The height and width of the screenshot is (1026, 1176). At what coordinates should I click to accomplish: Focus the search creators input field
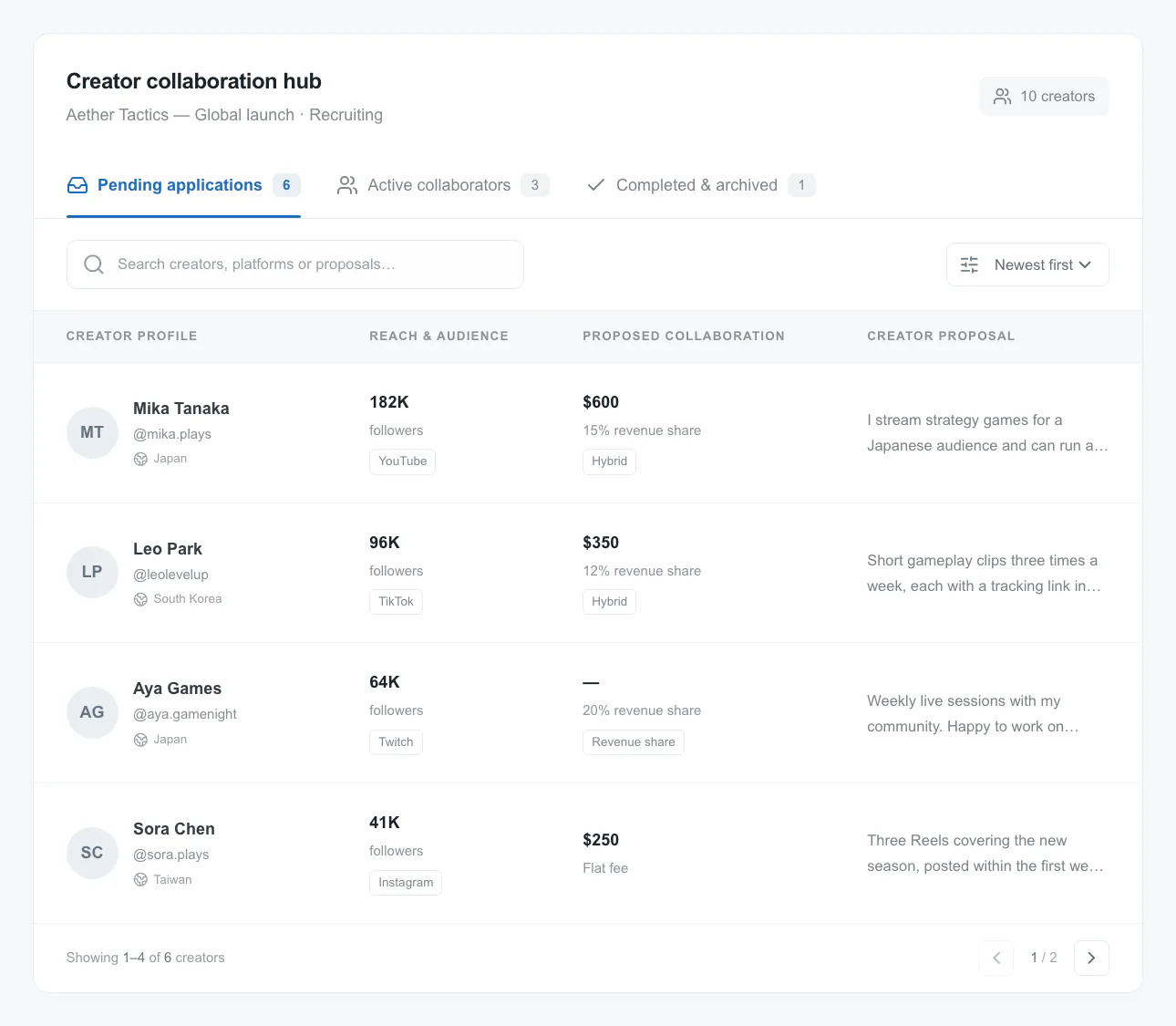(295, 264)
